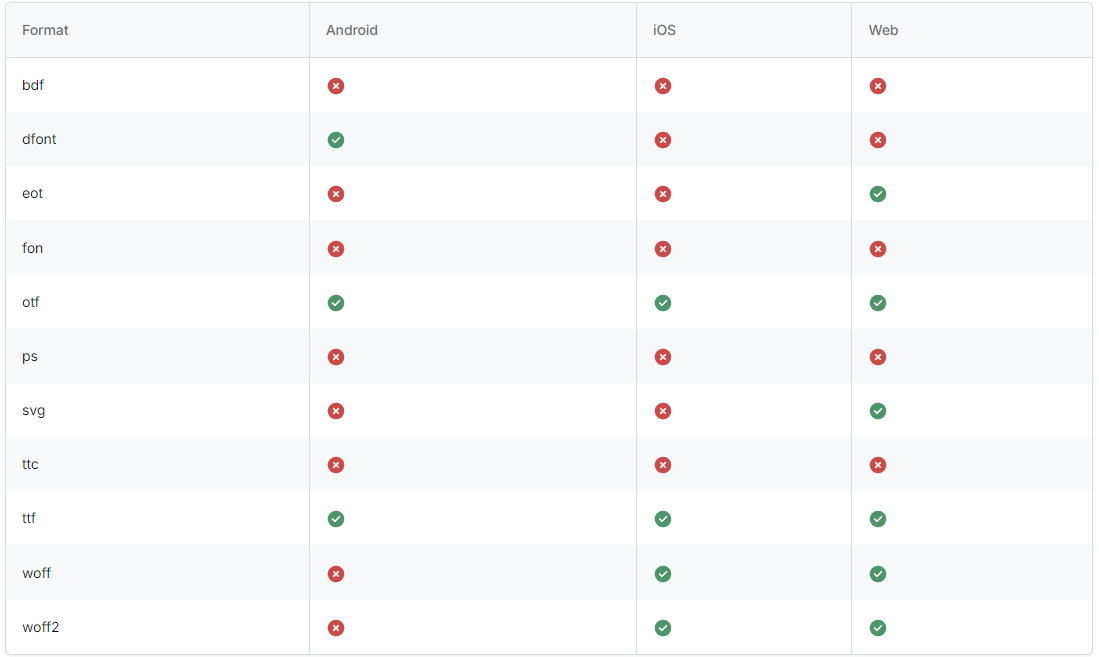The height and width of the screenshot is (657, 1099).
Task: Click the red cross for svg Android
Action: 336,410
